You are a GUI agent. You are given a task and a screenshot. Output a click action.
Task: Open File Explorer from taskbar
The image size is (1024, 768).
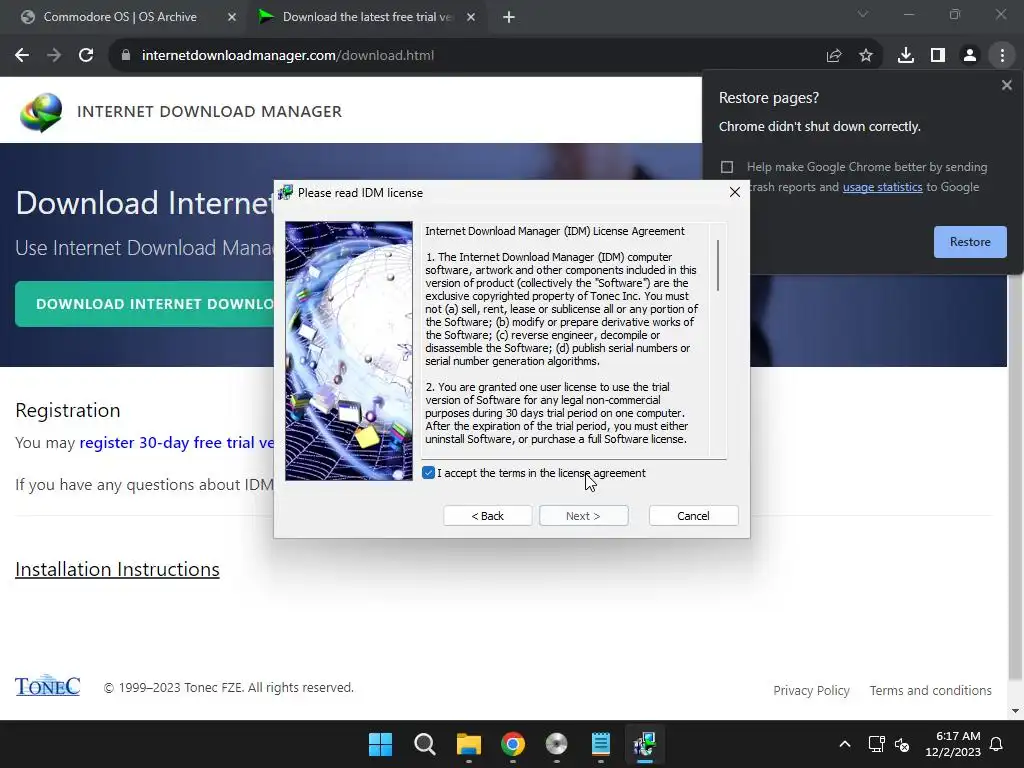(x=468, y=744)
